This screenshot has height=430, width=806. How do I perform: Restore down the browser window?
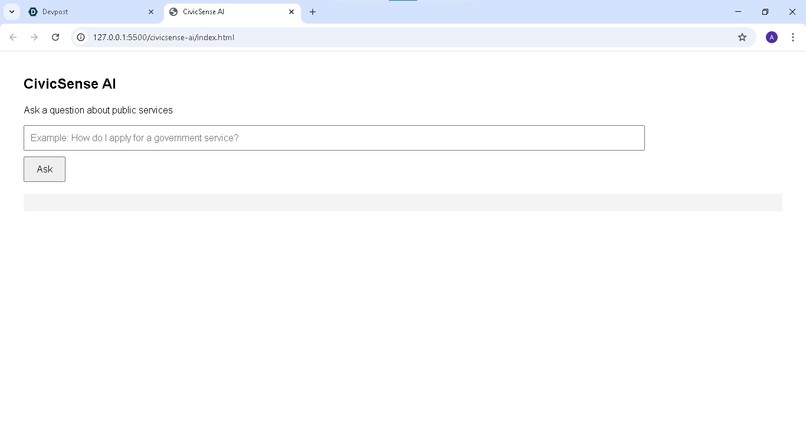tap(765, 12)
